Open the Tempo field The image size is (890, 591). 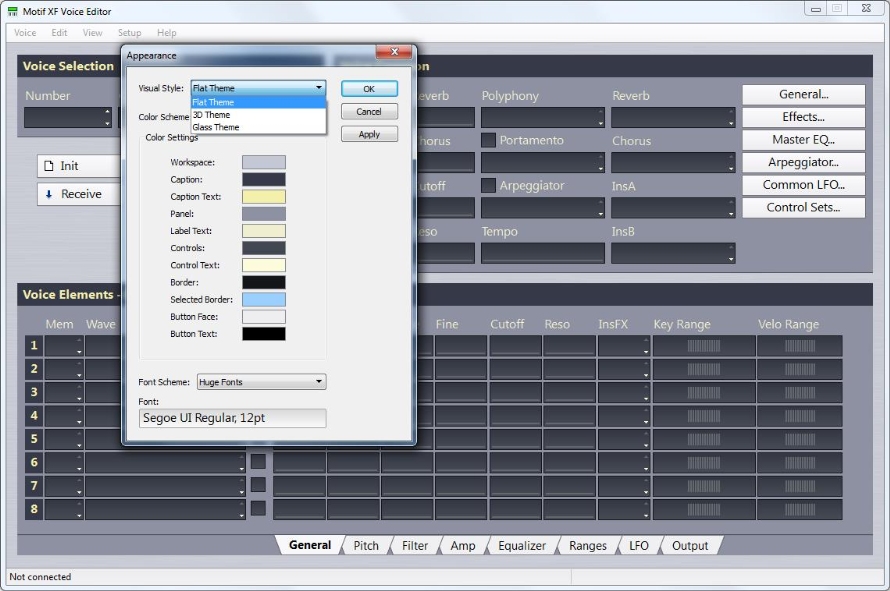pyautogui.click(x=543, y=253)
